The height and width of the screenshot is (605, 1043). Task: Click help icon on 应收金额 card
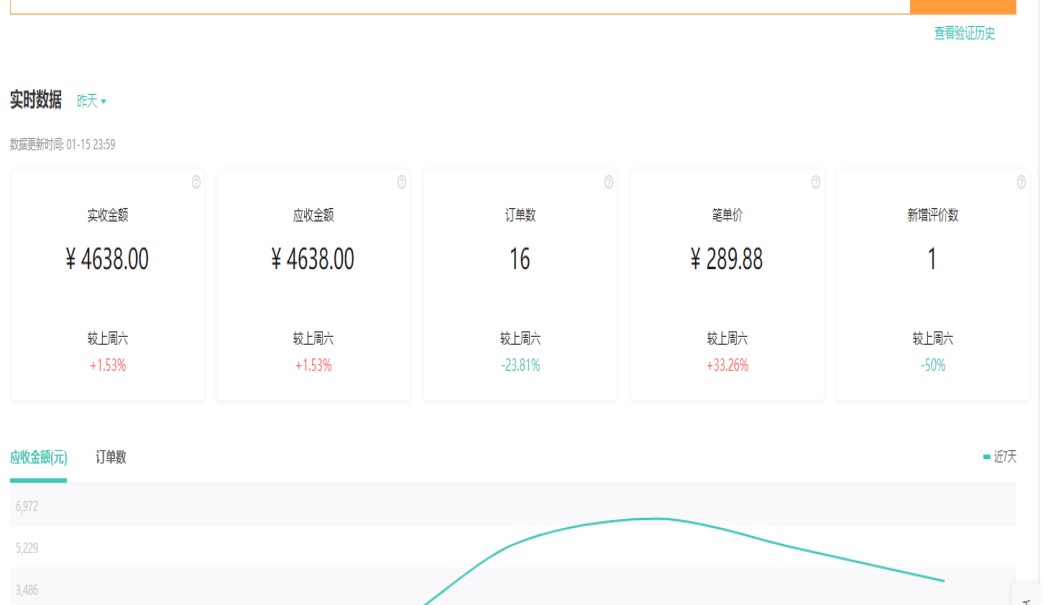tap(402, 182)
